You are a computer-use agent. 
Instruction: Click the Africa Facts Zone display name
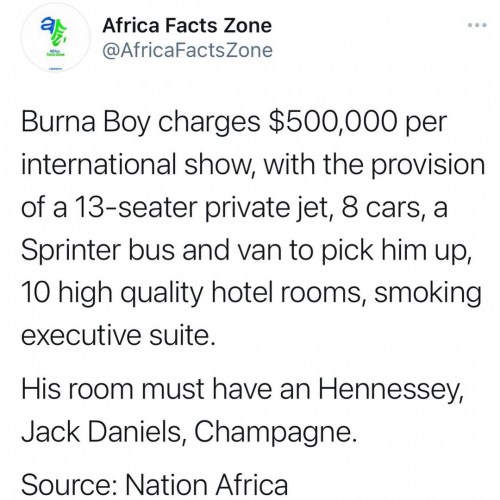[187, 26]
